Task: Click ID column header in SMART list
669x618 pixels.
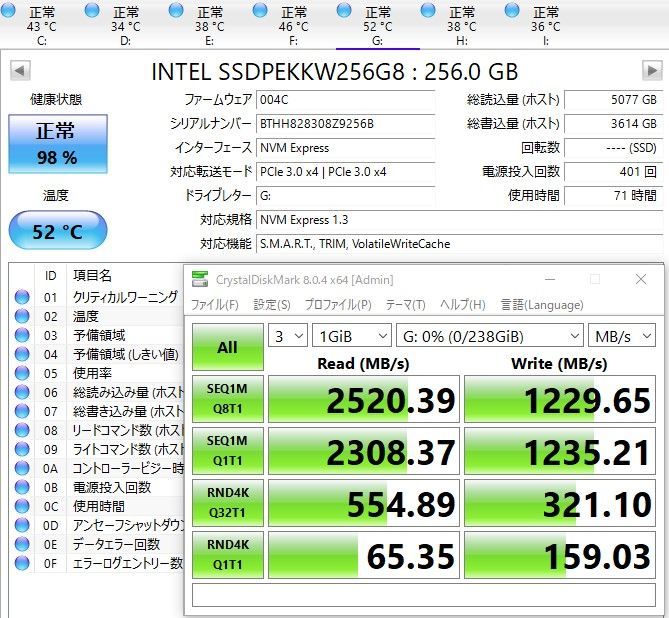Action: [x=50, y=275]
